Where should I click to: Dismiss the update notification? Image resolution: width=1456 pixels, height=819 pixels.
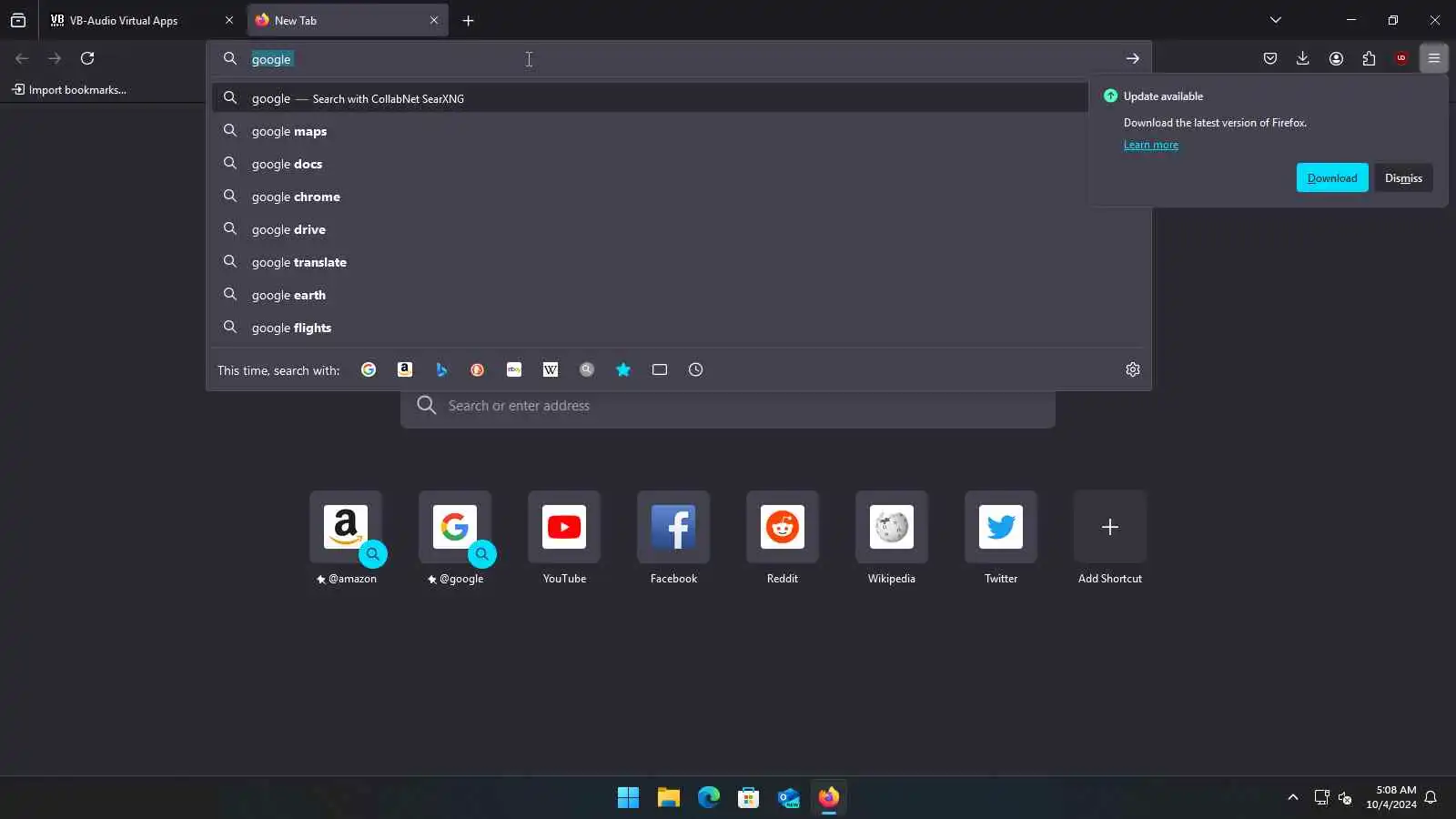[x=1403, y=177]
